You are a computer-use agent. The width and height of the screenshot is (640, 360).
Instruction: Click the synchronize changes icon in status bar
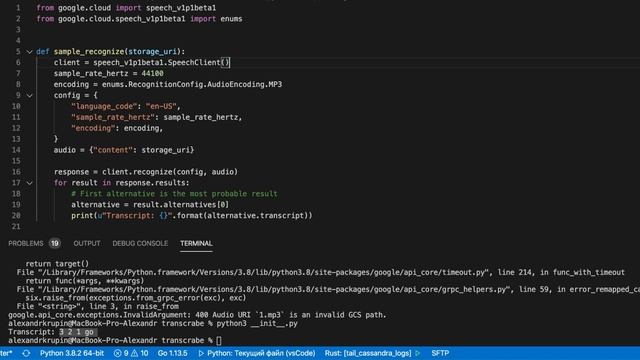(x=26, y=353)
